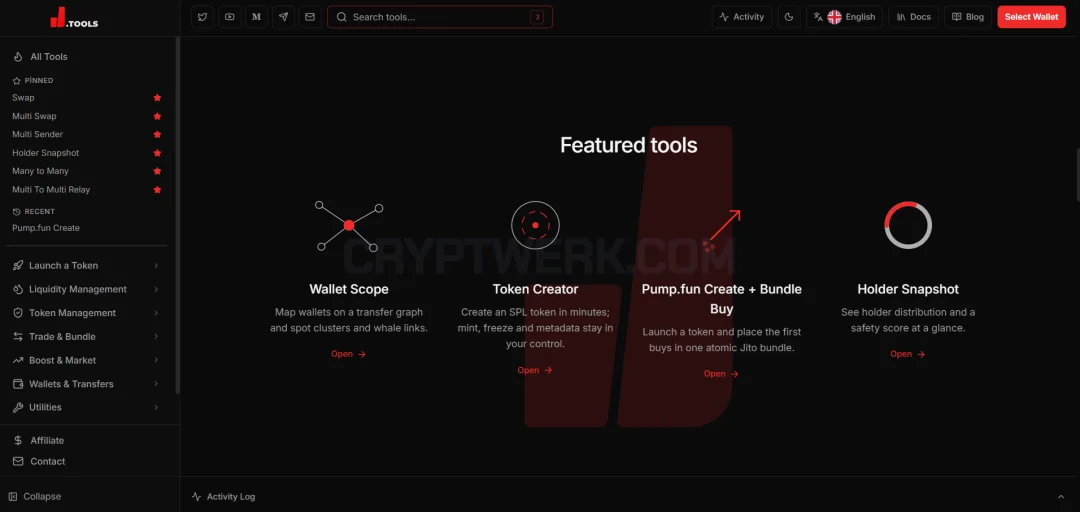Click the droplet icon beside Liquidity Management
Viewport: 1080px width, 512px height.
(17, 289)
